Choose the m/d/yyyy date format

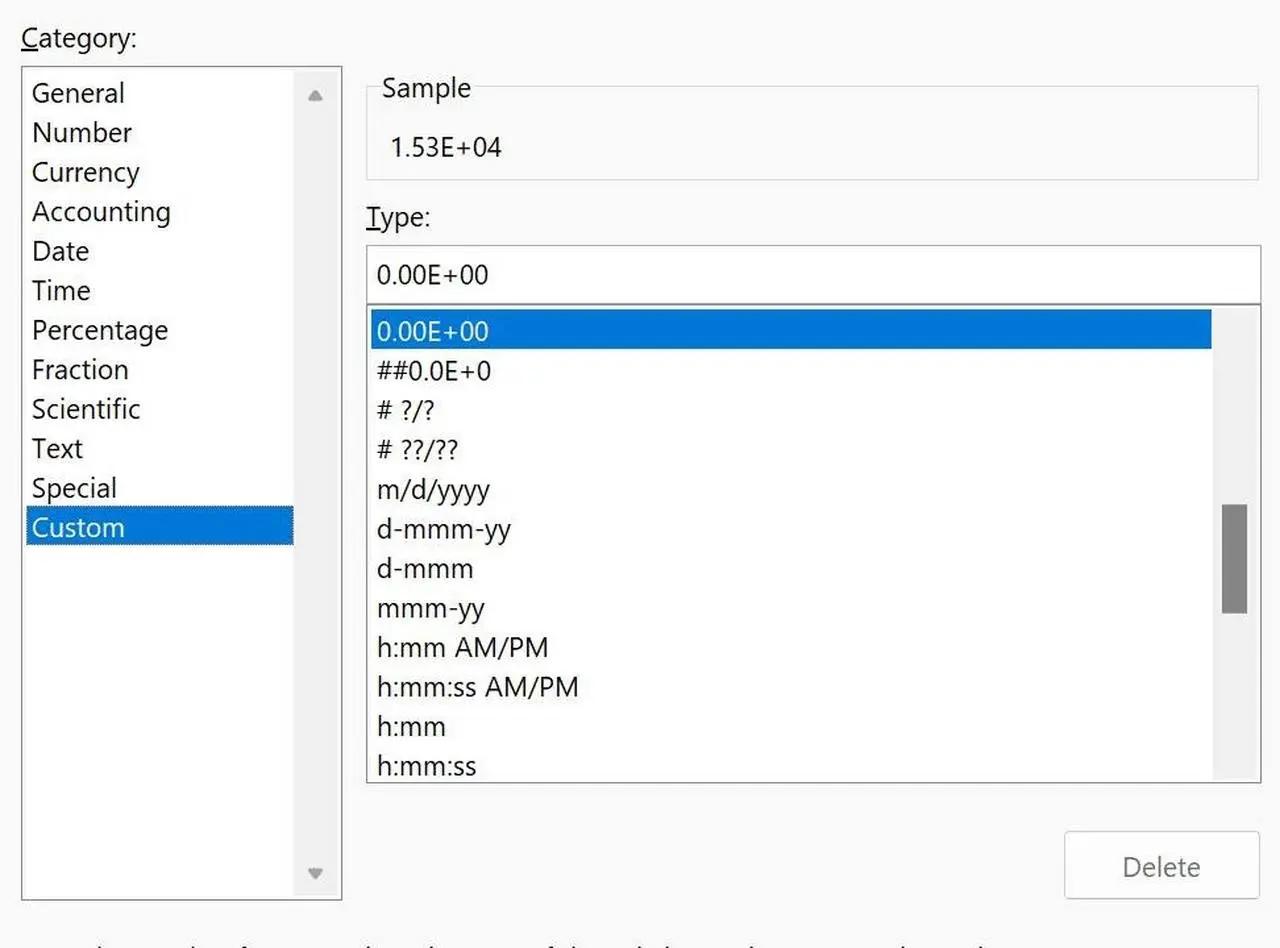click(791, 489)
